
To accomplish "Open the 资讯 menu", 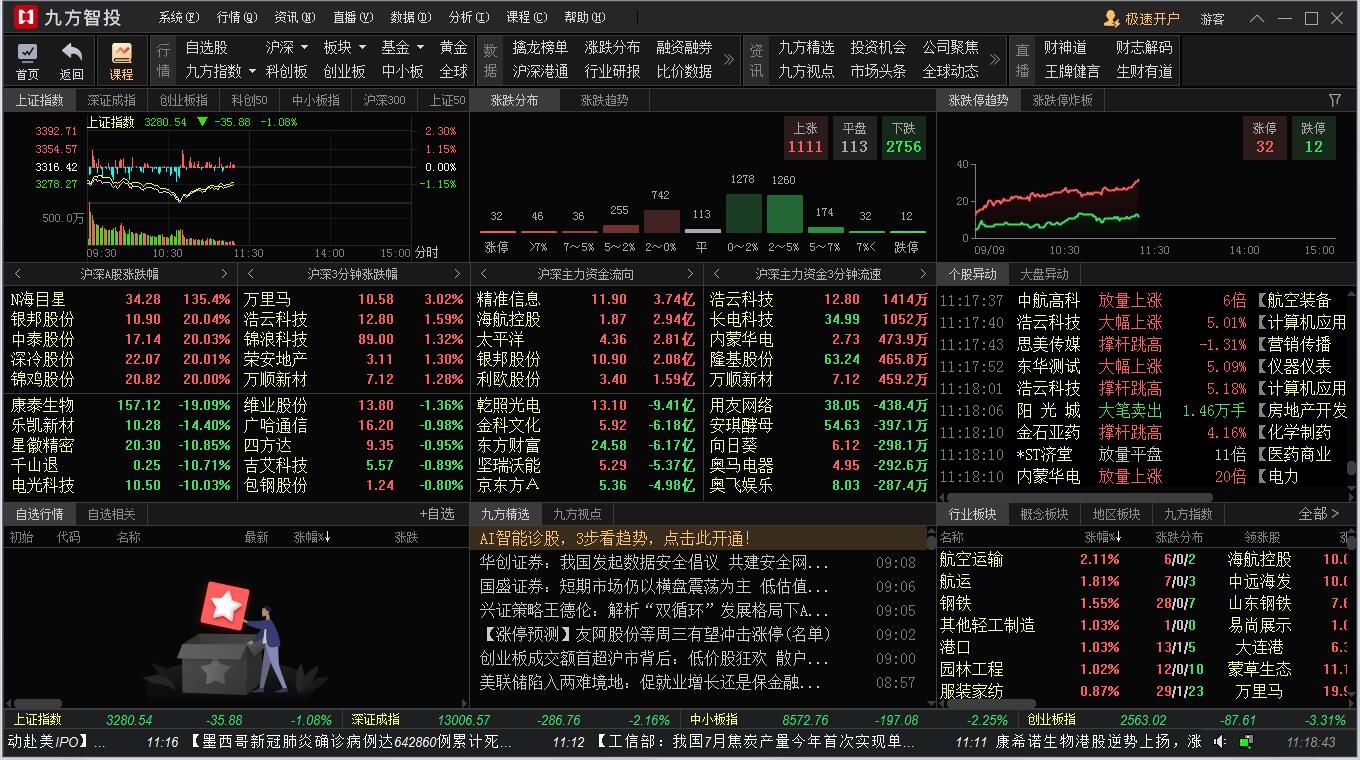I will [x=294, y=18].
